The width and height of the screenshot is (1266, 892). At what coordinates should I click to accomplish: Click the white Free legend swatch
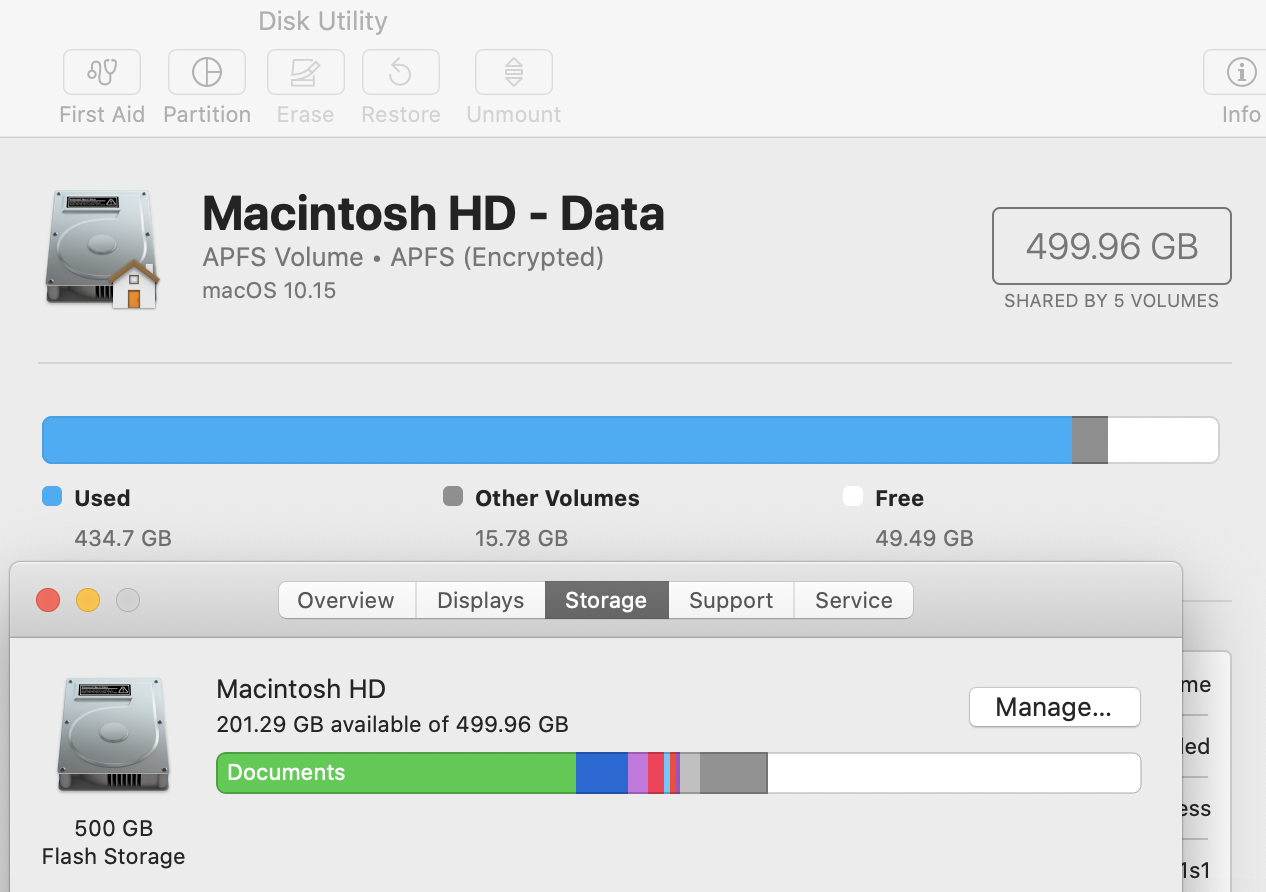coord(853,496)
